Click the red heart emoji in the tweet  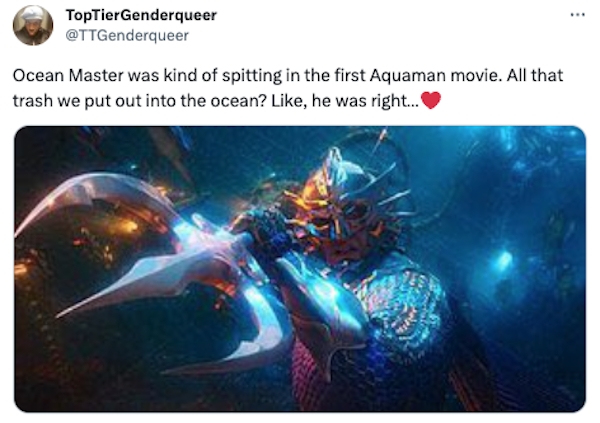tap(431, 101)
